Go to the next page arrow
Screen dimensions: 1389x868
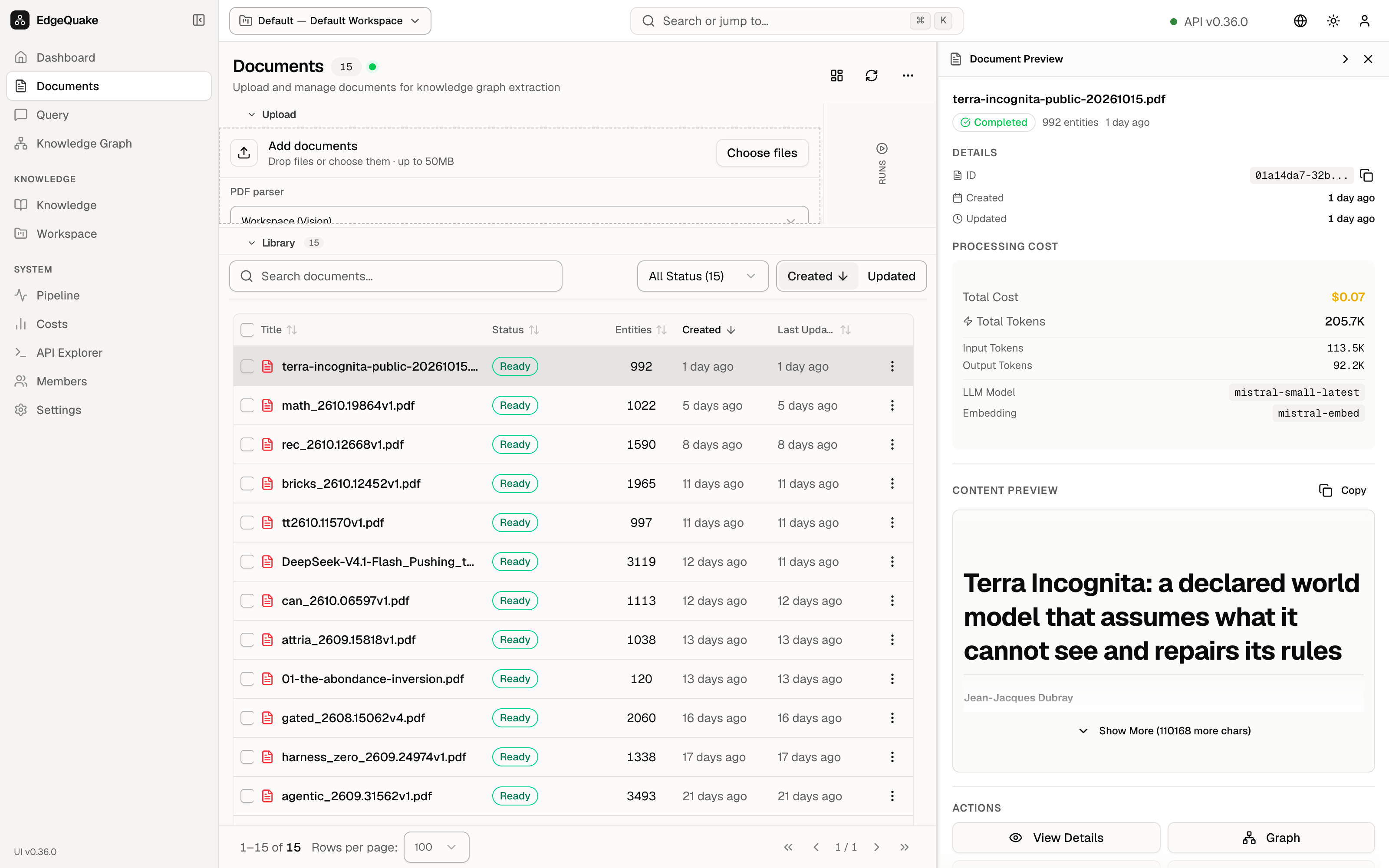(x=876, y=847)
